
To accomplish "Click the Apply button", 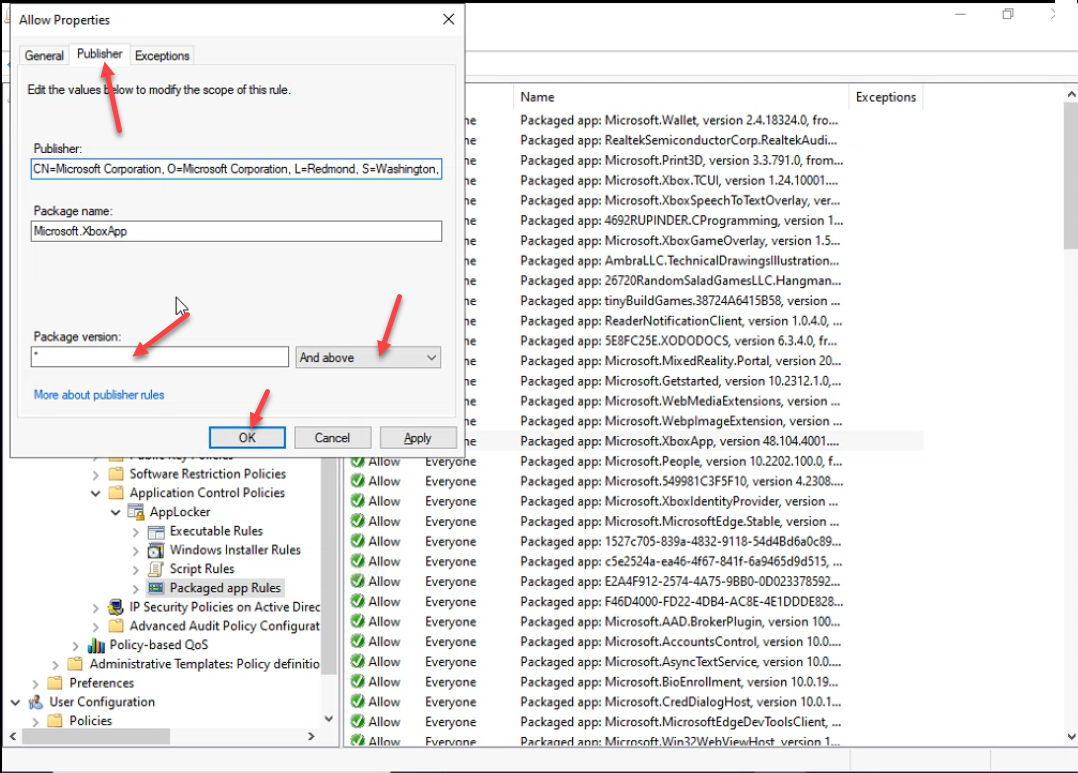I will (x=417, y=437).
